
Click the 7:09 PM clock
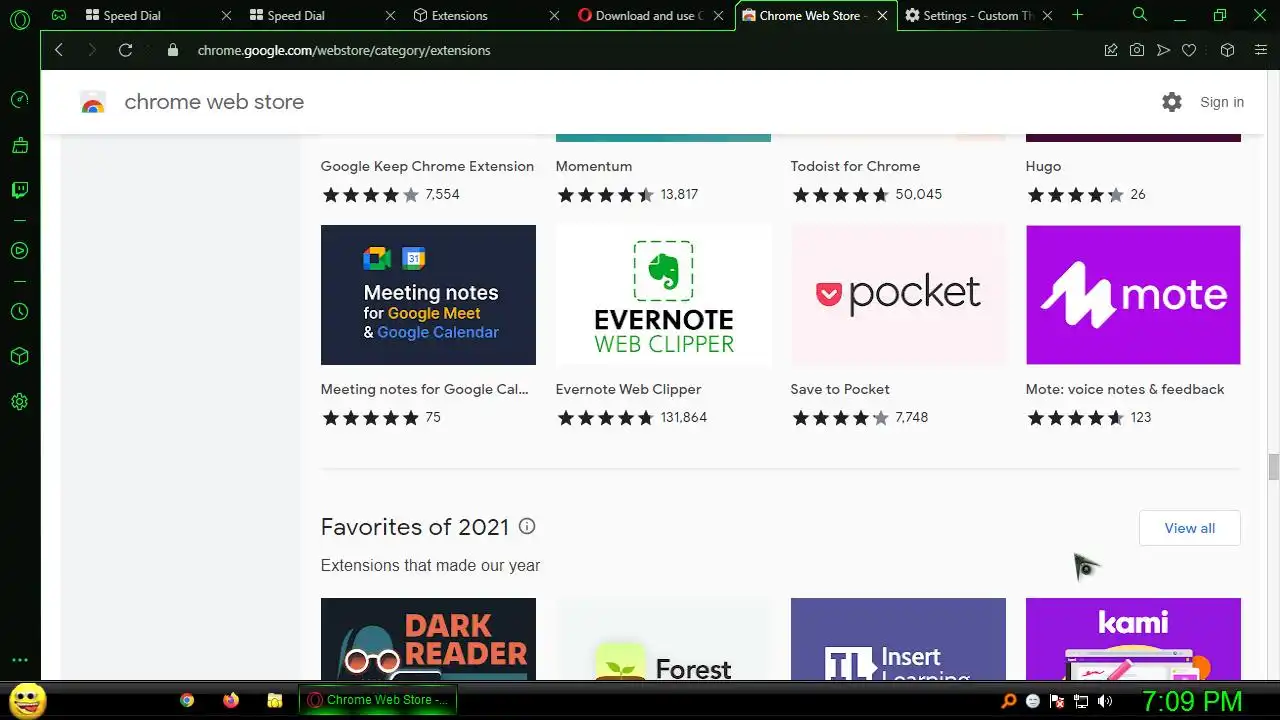[x=1191, y=701]
